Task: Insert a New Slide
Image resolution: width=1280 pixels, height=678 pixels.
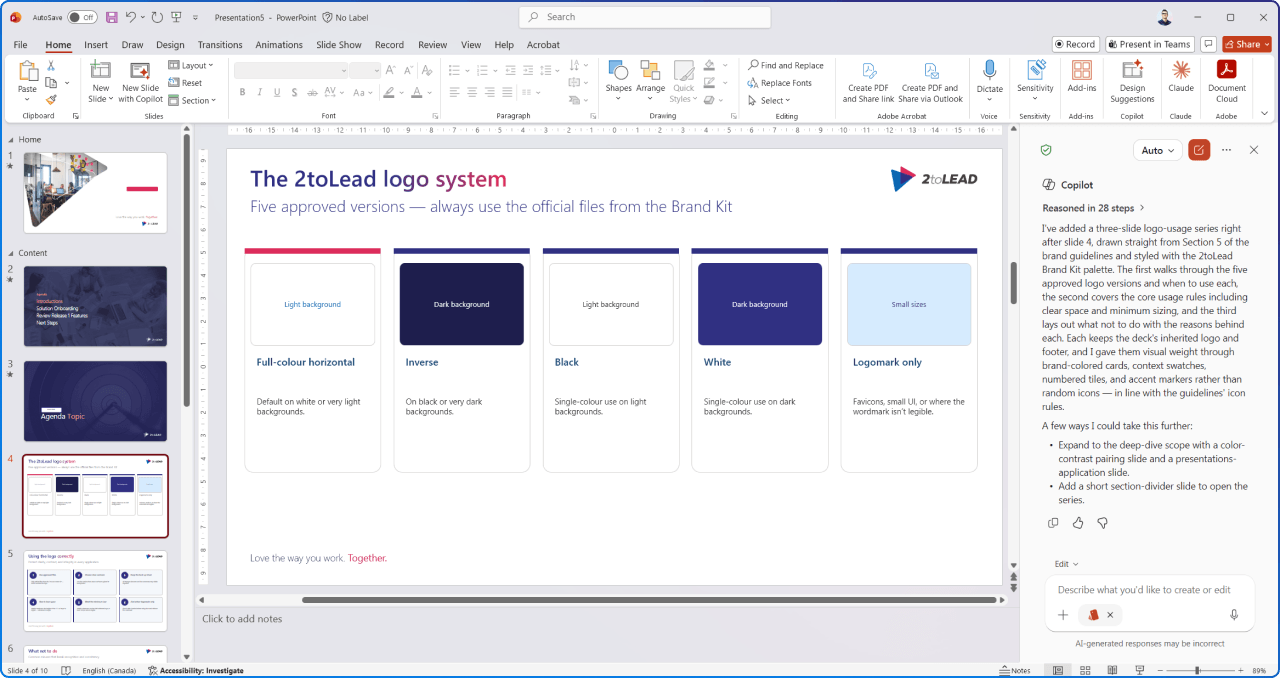Action: point(100,81)
